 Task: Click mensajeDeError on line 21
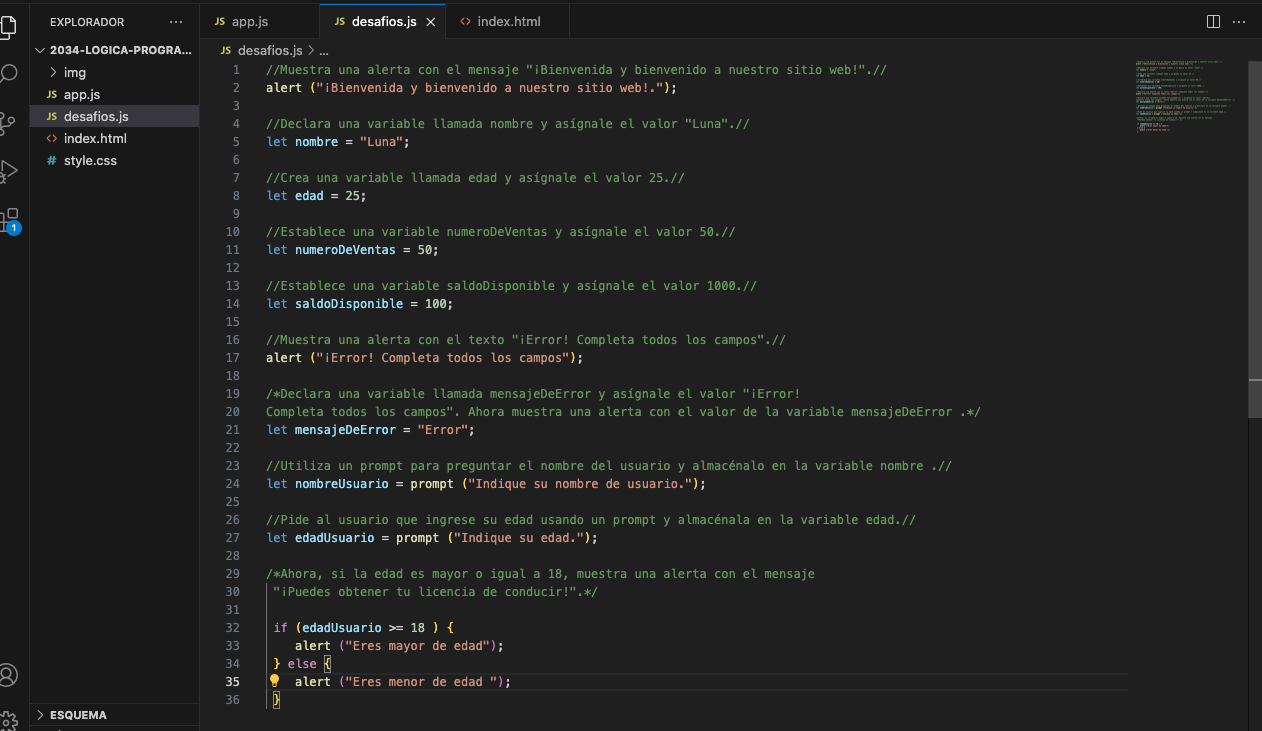pos(345,430)
